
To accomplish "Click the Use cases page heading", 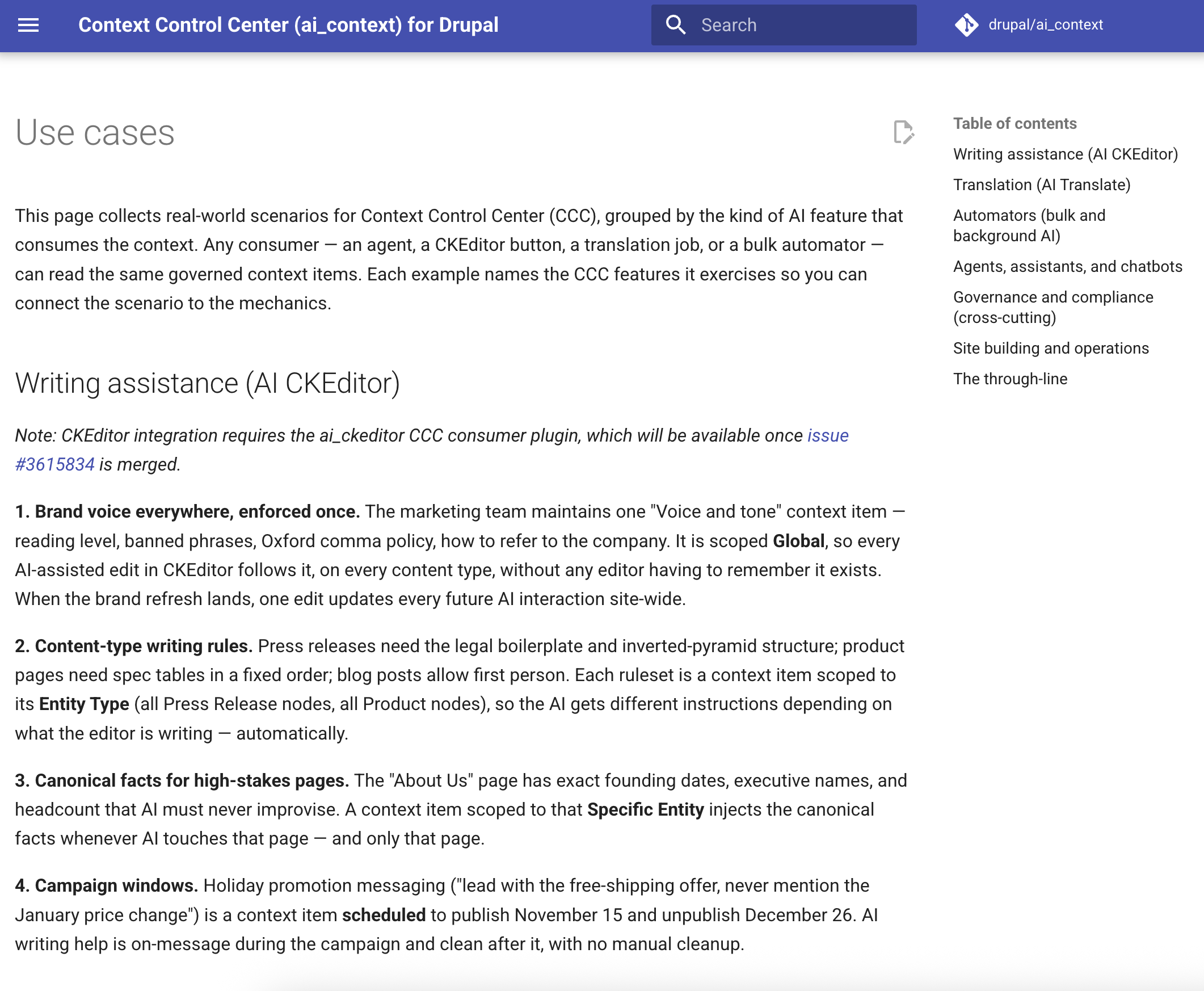I will 95,132.
